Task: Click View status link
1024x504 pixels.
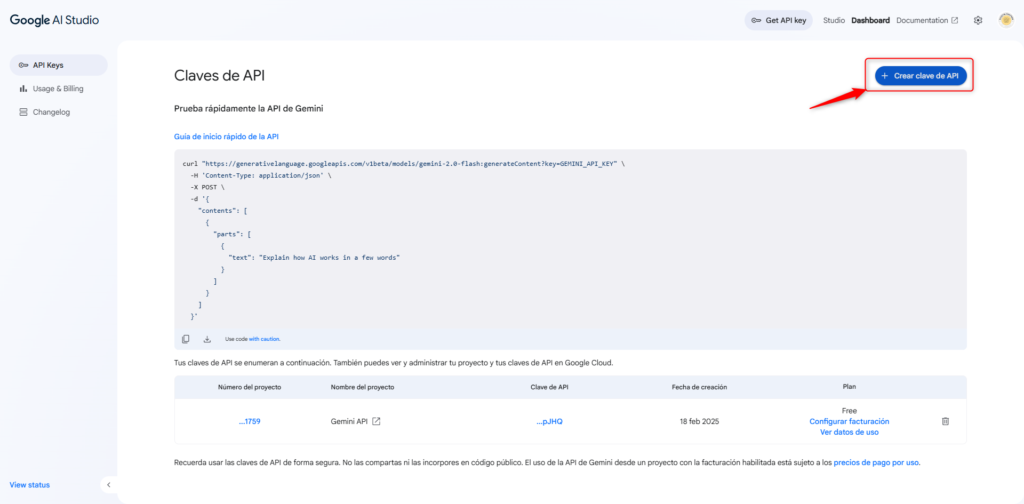Action: [29, 485]
